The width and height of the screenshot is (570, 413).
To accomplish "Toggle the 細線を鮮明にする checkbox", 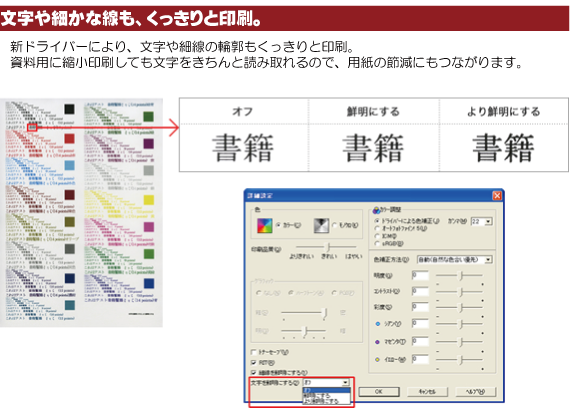I will [254, 372].
